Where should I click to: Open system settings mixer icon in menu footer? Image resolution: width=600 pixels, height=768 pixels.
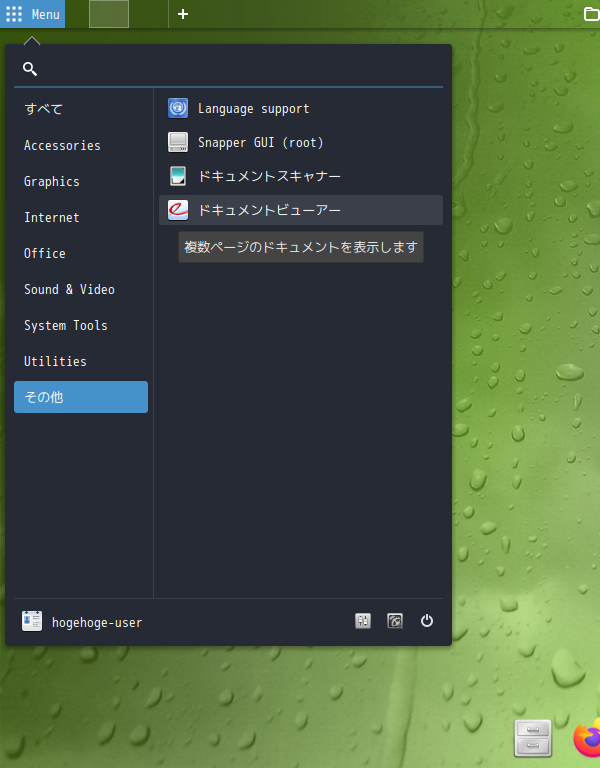click(362, 621)
